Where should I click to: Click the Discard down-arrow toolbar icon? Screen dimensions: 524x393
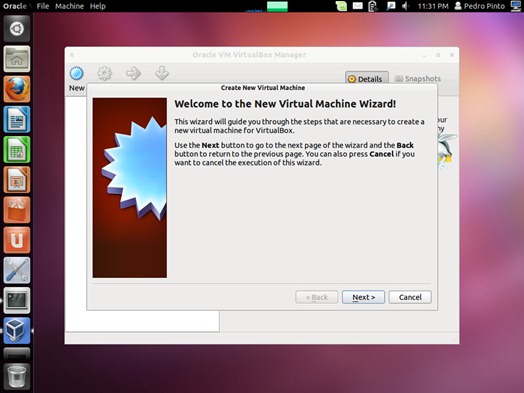coord(162,73)
